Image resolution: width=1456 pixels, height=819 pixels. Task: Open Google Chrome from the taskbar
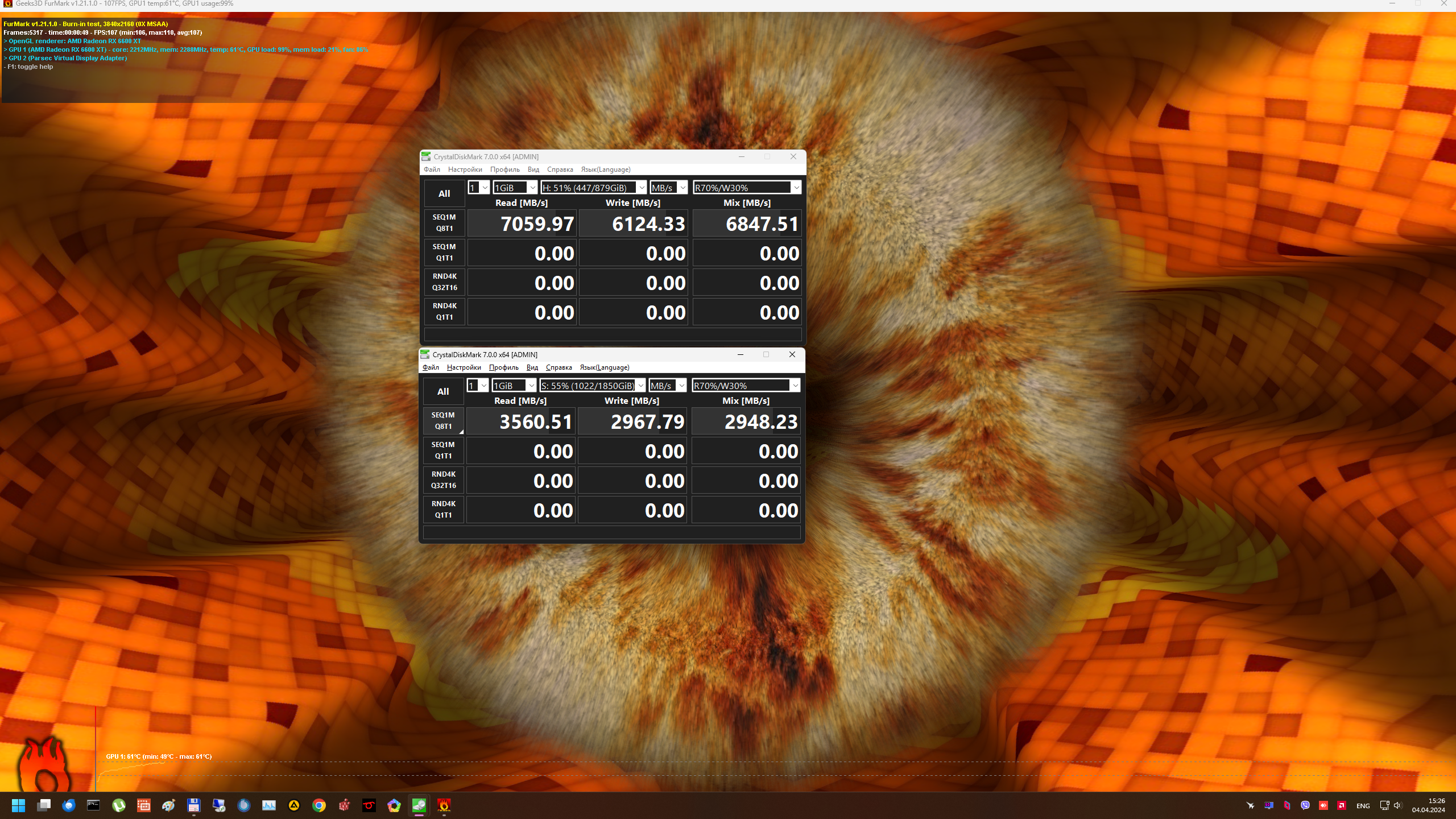tap(319, 805)
